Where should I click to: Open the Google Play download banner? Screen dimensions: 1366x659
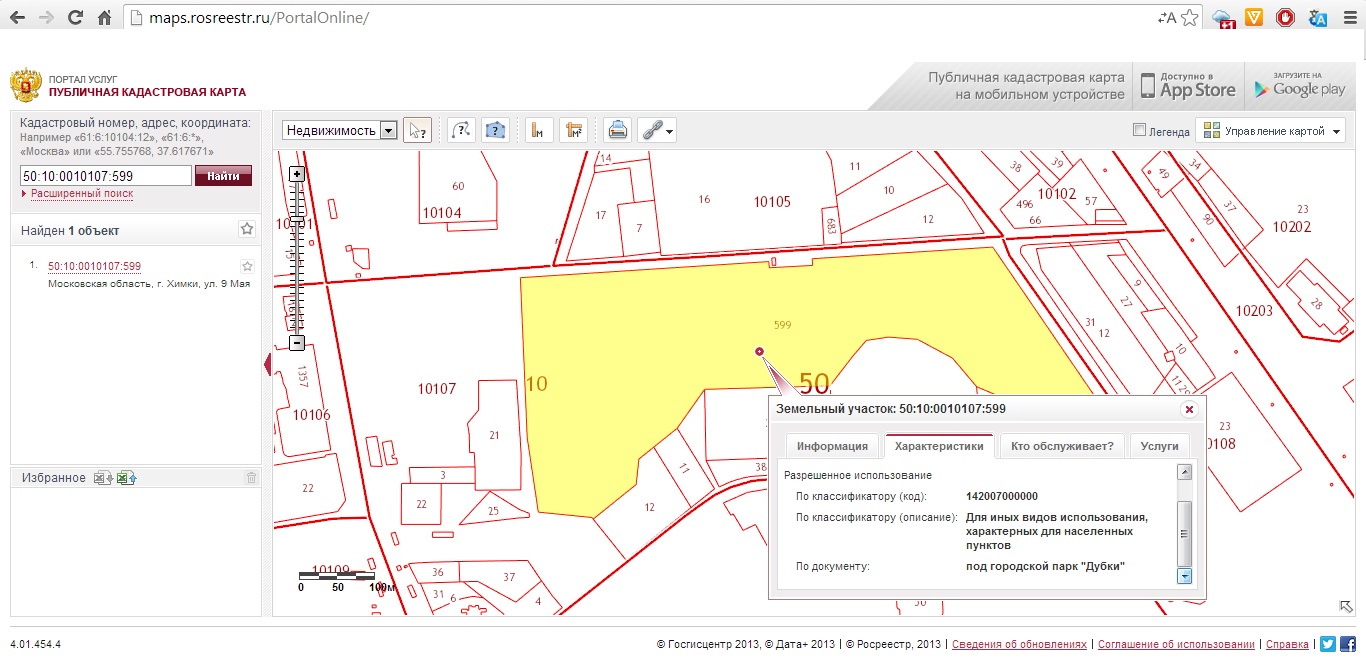click(1300, 86)
